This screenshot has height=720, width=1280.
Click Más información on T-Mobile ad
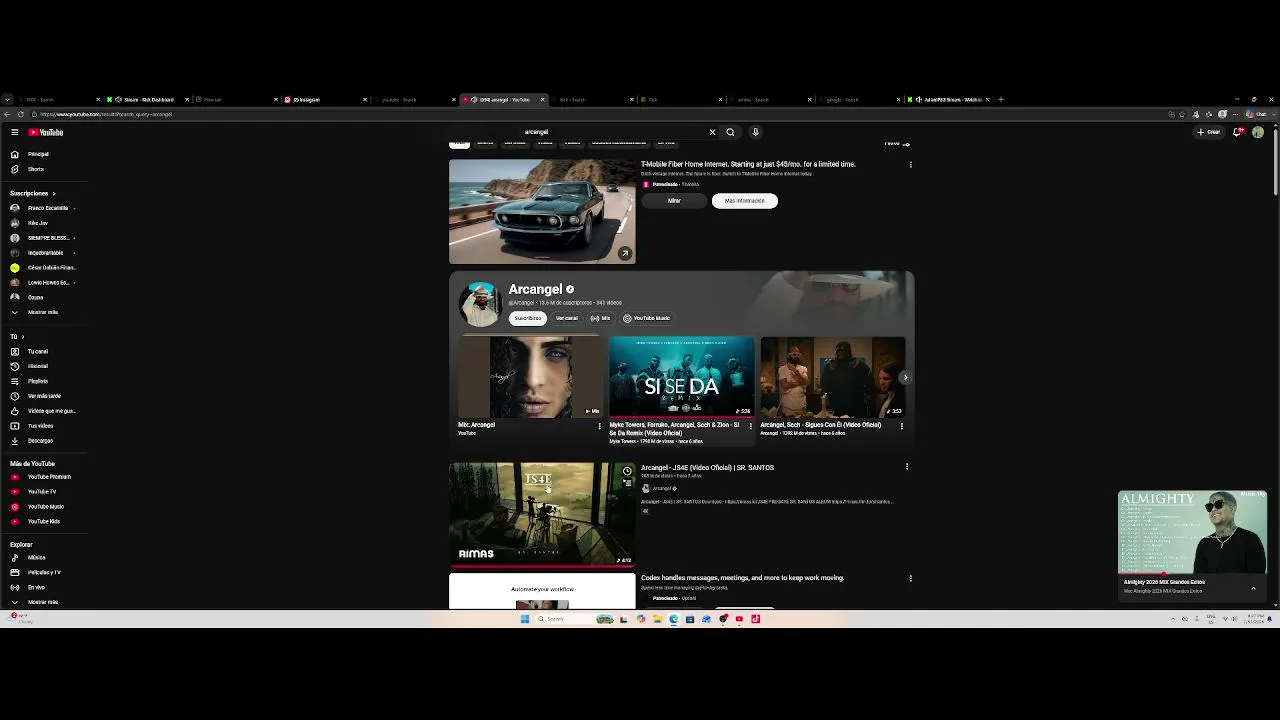744,201
